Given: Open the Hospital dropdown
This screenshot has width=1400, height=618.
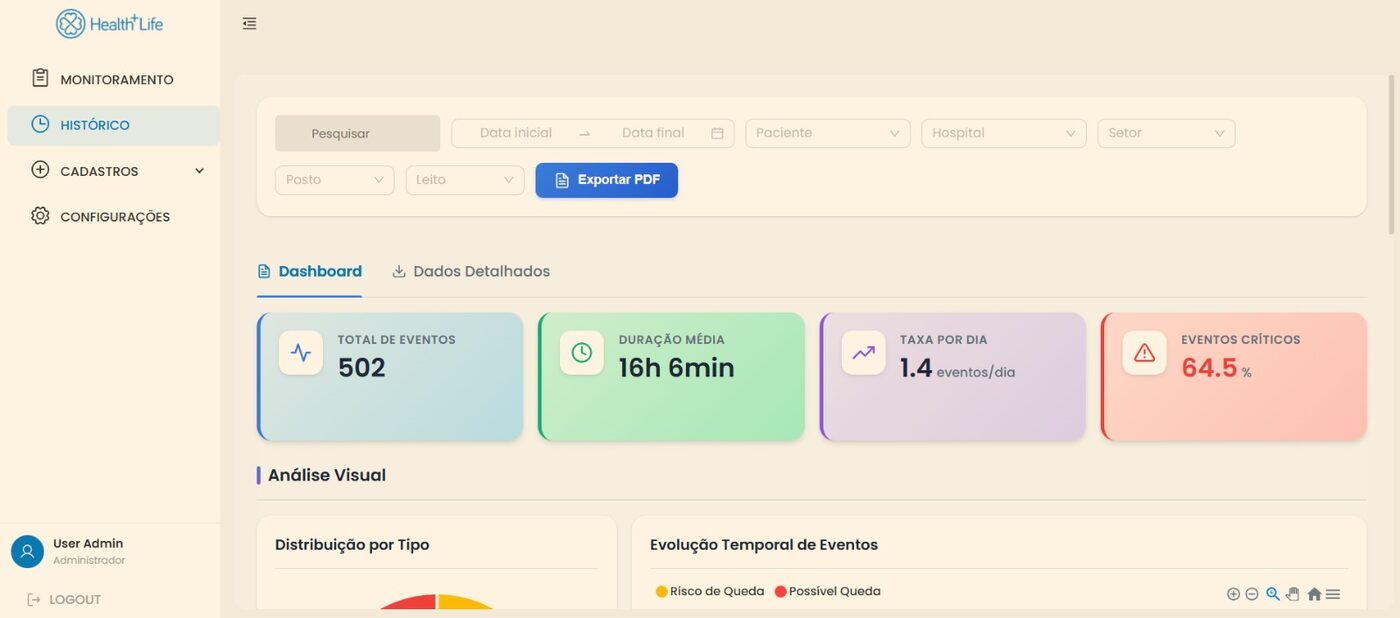Looking at the screenshot, I should (x=1004, y=133).
